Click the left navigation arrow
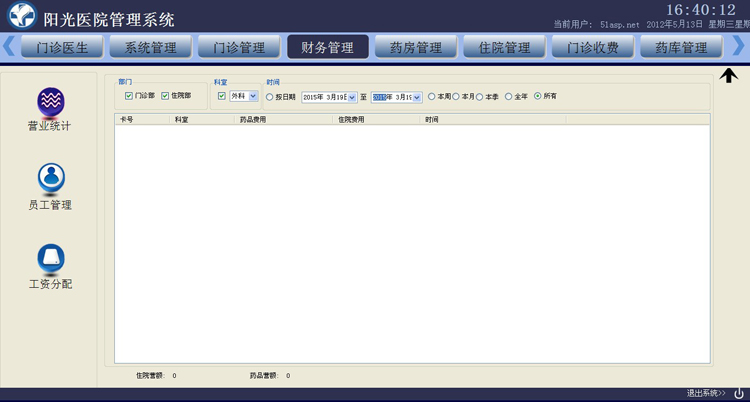The image size is (750, 402). pos(8,46)
